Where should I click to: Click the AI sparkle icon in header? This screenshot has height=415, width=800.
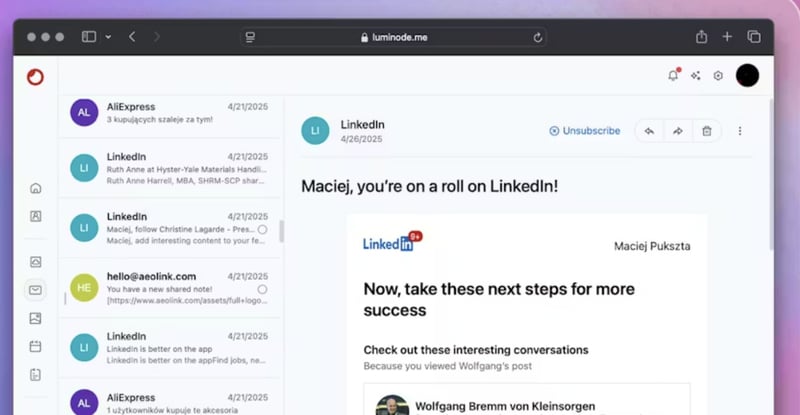click(x=696, y=75)
